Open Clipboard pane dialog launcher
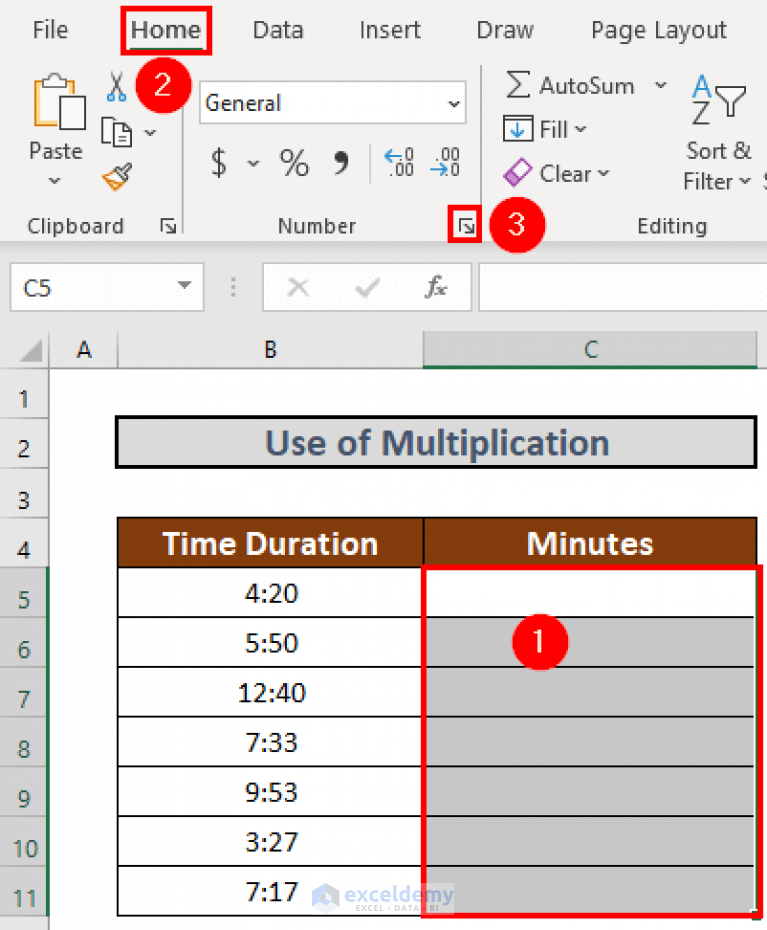 point(168,226)
